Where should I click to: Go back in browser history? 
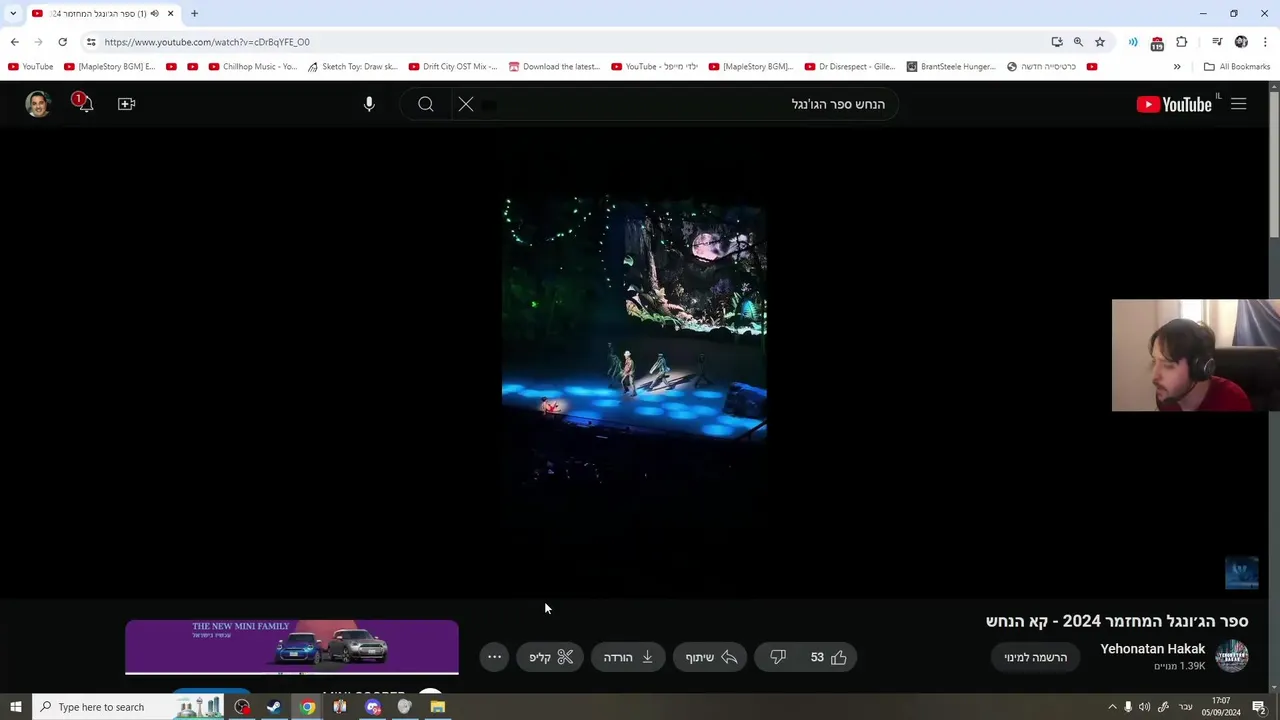tap(14, 42)
